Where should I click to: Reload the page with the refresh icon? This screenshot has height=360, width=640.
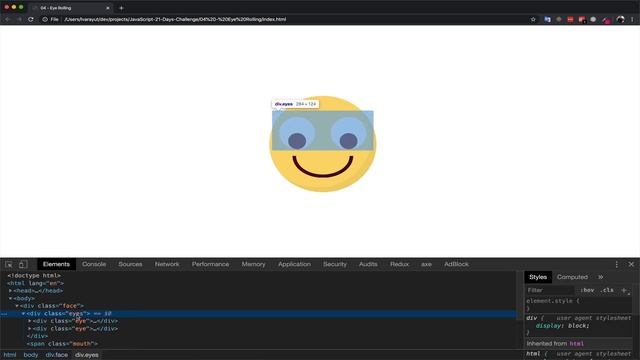(x=31, y=19)
